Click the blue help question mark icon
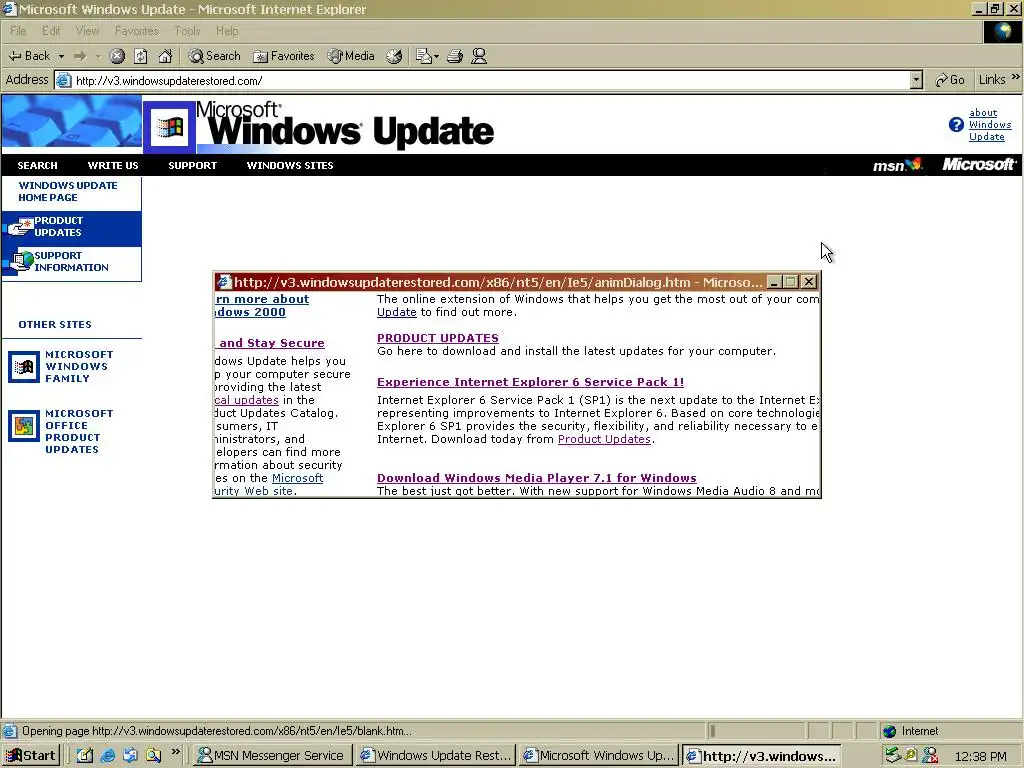The width and height of the screenshot is (1024, 768). [956, 125]
